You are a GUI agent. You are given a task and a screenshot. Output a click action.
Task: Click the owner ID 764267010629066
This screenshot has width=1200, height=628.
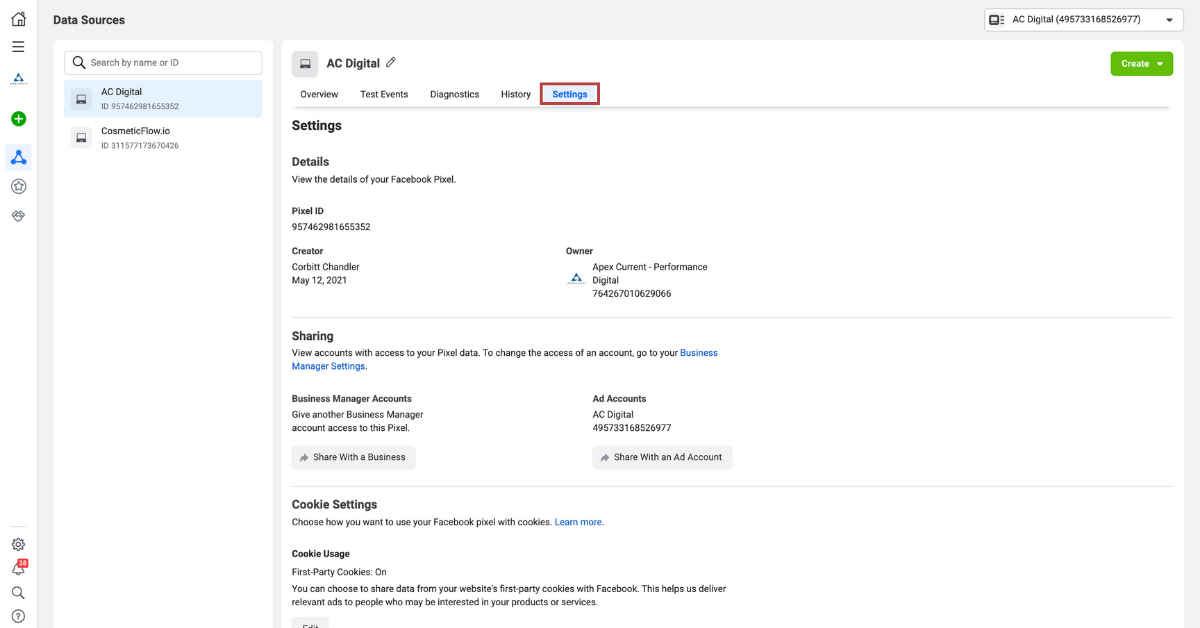(632, 294)
